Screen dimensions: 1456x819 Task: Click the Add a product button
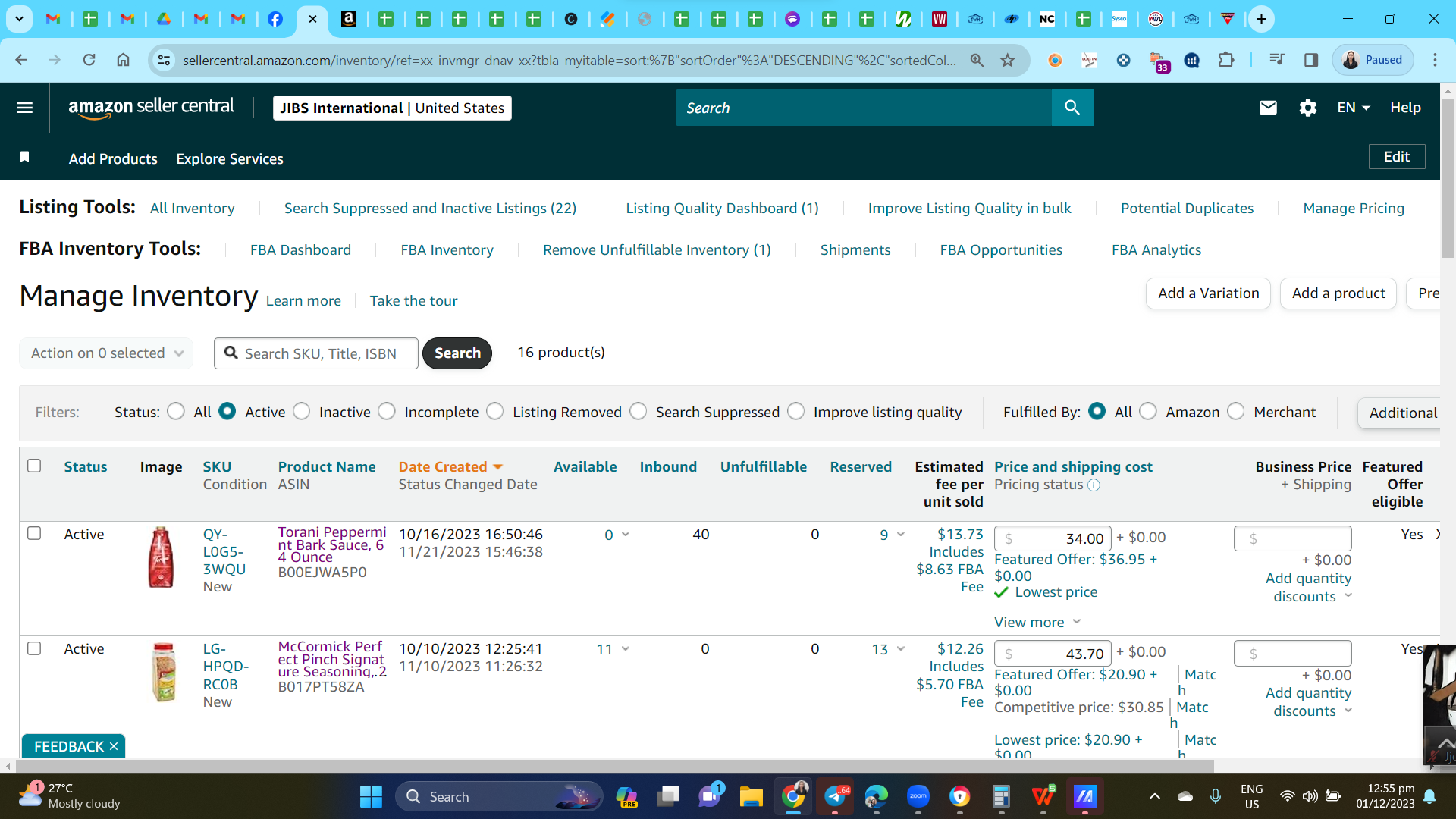point(1338,293)
